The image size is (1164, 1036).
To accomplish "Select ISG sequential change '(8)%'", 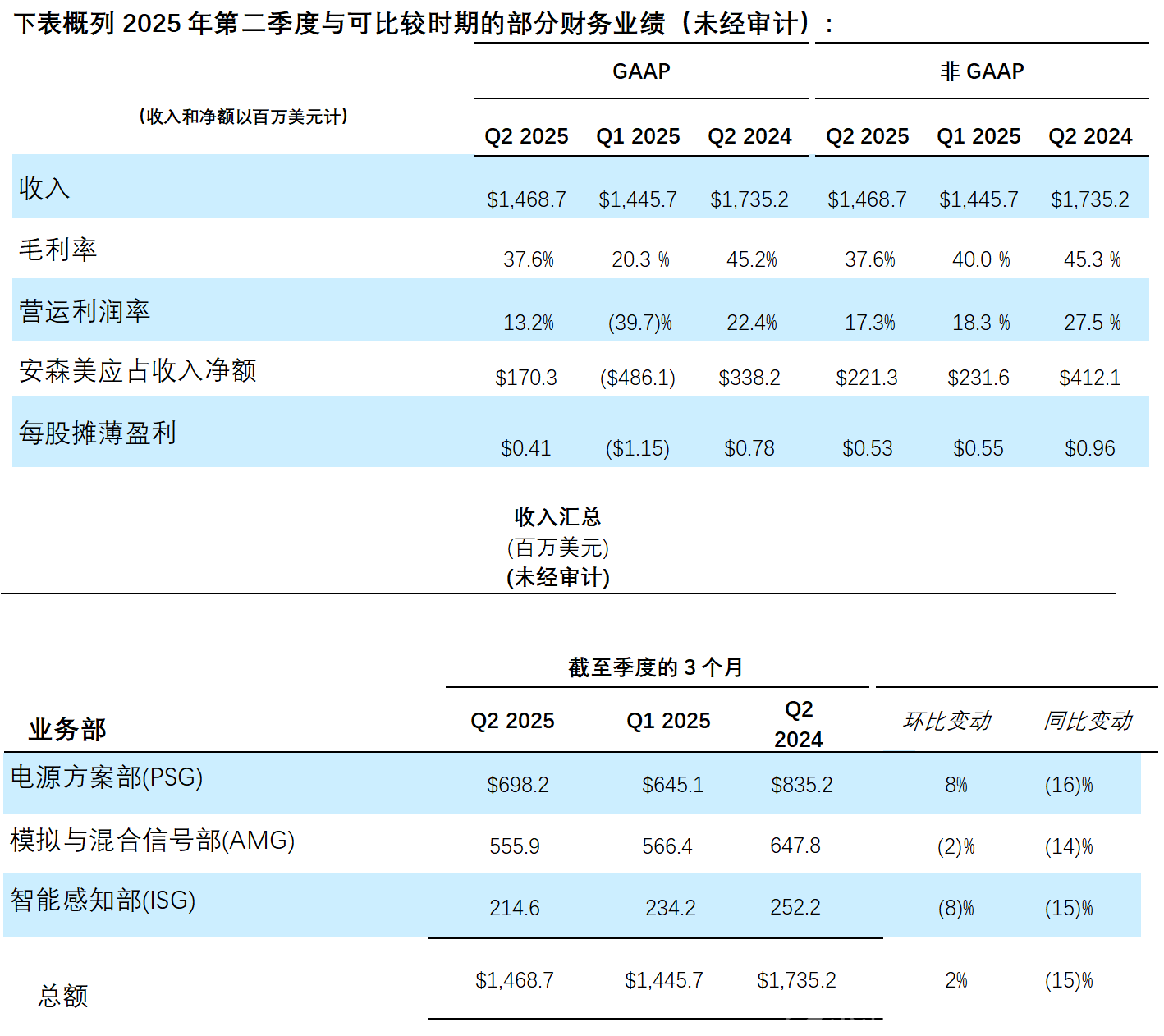I will [956, 908].
